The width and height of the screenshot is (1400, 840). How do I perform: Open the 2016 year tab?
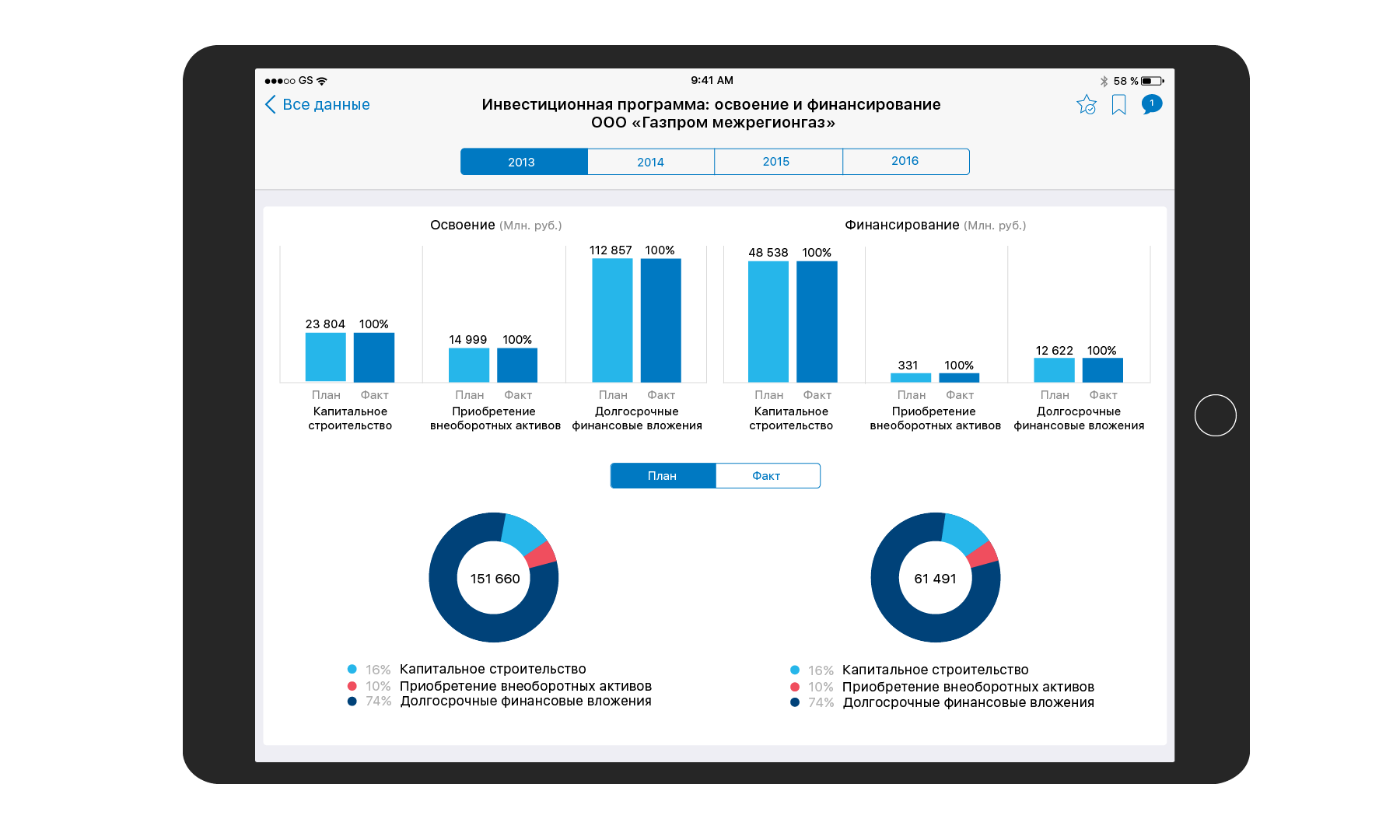click(905, 162)
